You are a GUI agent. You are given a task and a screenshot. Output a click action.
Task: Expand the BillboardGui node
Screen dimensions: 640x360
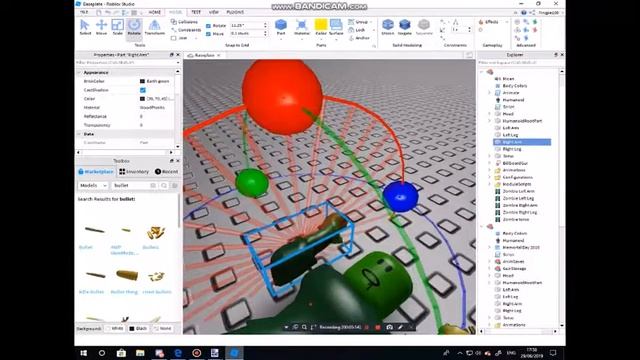pos(490,163)
